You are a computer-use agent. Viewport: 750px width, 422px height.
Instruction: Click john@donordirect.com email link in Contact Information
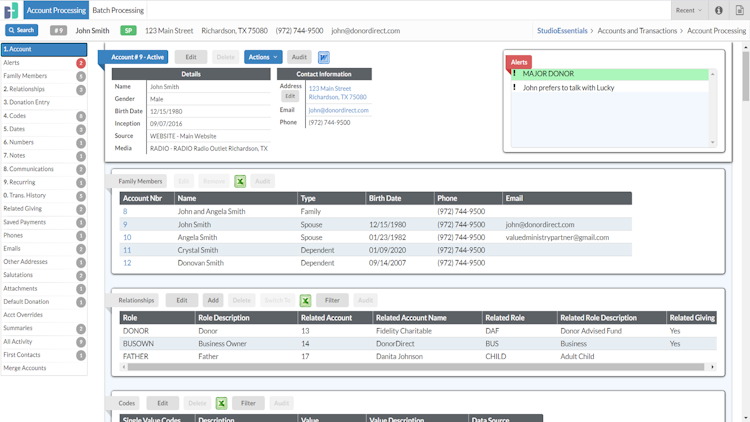tap(339, 111)
